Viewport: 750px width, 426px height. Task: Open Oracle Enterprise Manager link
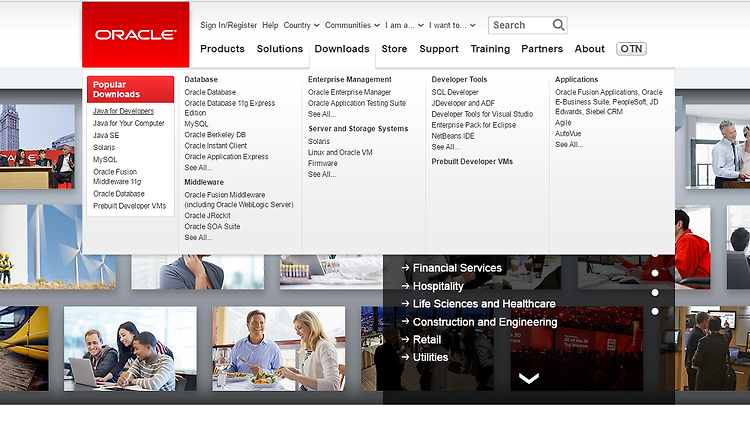point(349,92)
